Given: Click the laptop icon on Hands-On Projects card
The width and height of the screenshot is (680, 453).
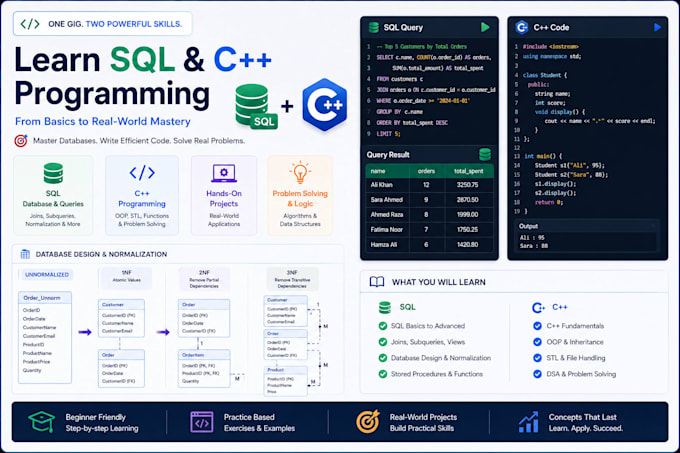Looking at the screenshot, I should pyautogui.click(x=224, y=173).
